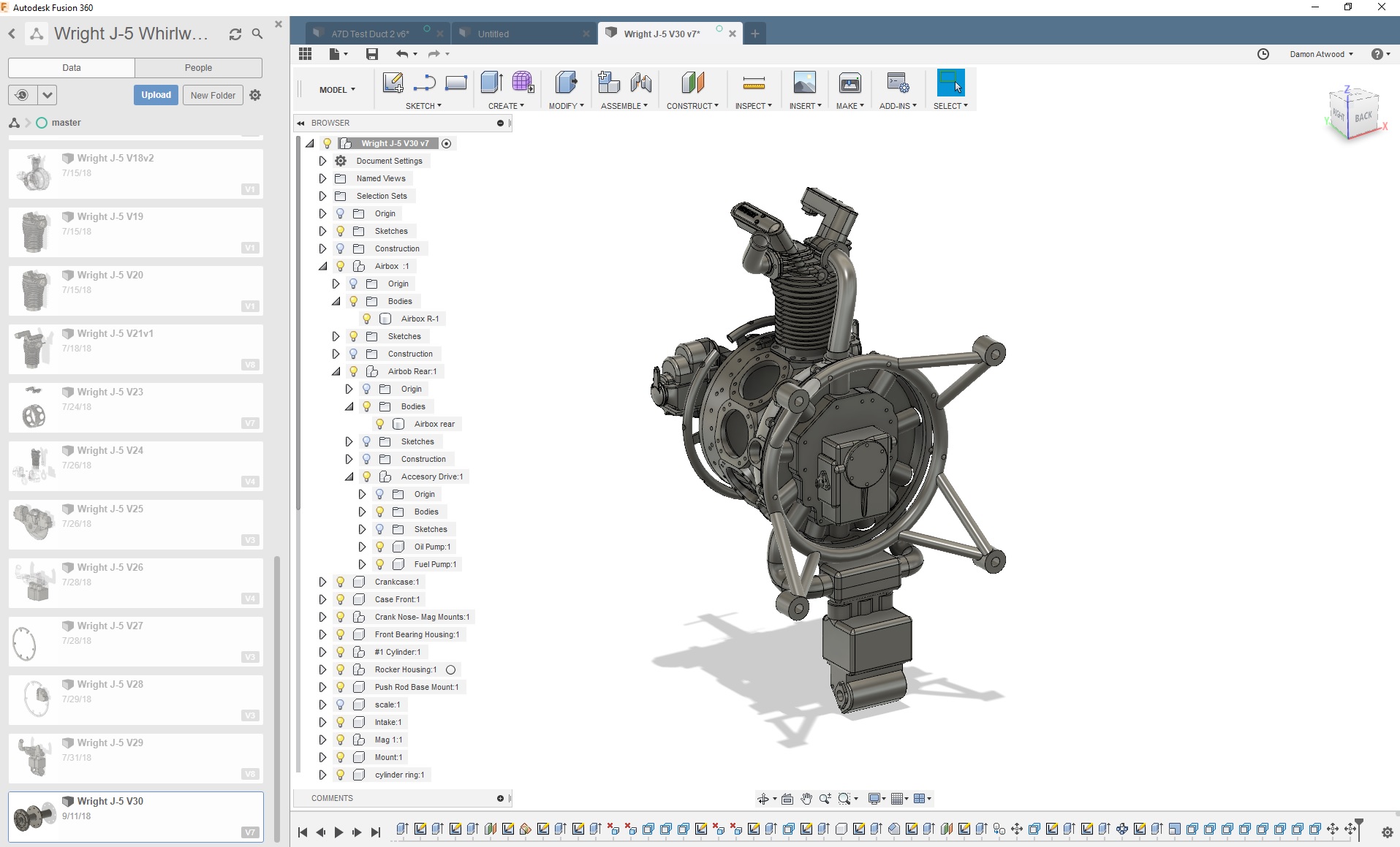This screenshot has height=847, width=1400.
Task: Switch to the People tab
Action: coord(198,68)
